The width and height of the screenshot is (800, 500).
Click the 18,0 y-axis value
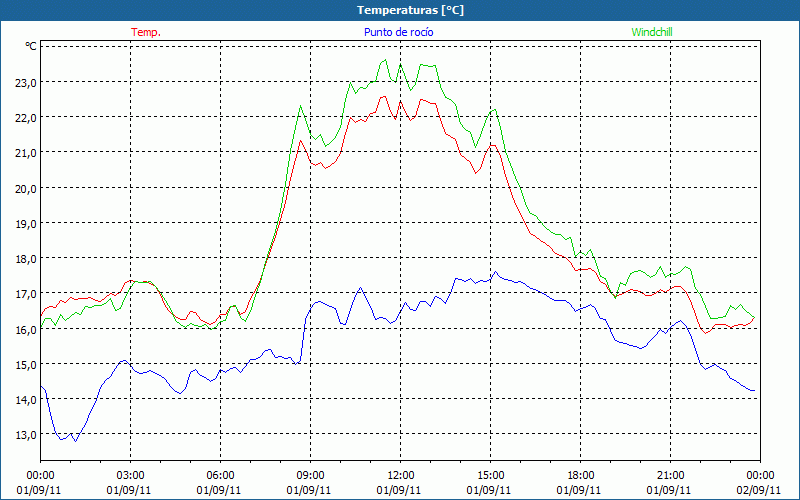(26, 259)
